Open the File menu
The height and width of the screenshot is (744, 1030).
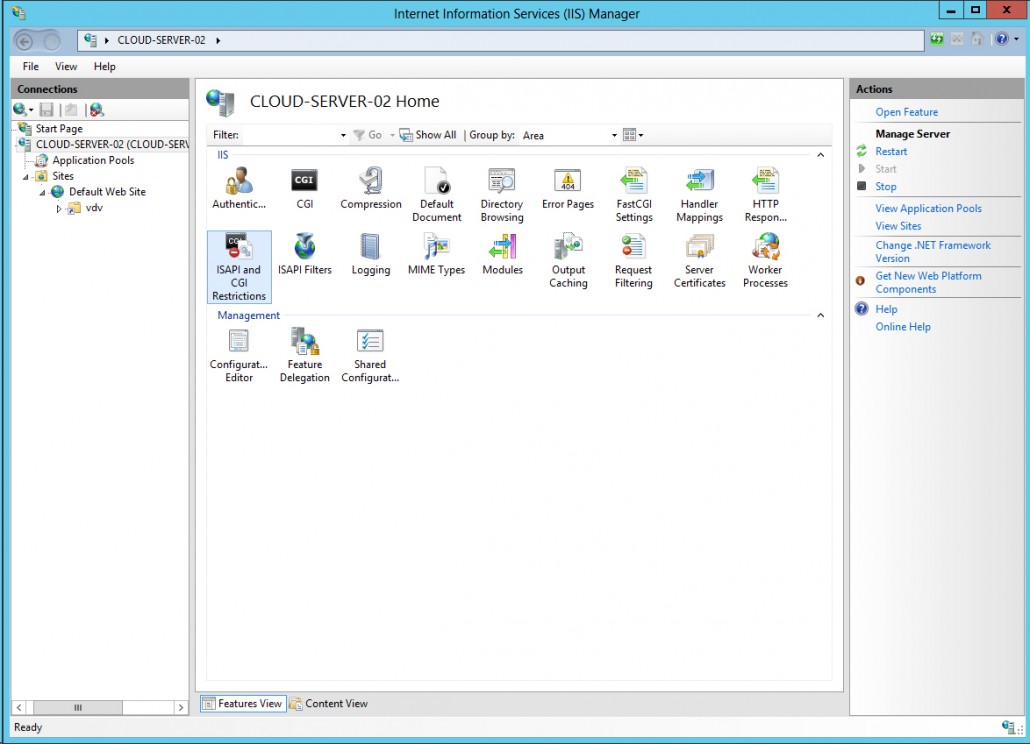click(x=31, y=66)
